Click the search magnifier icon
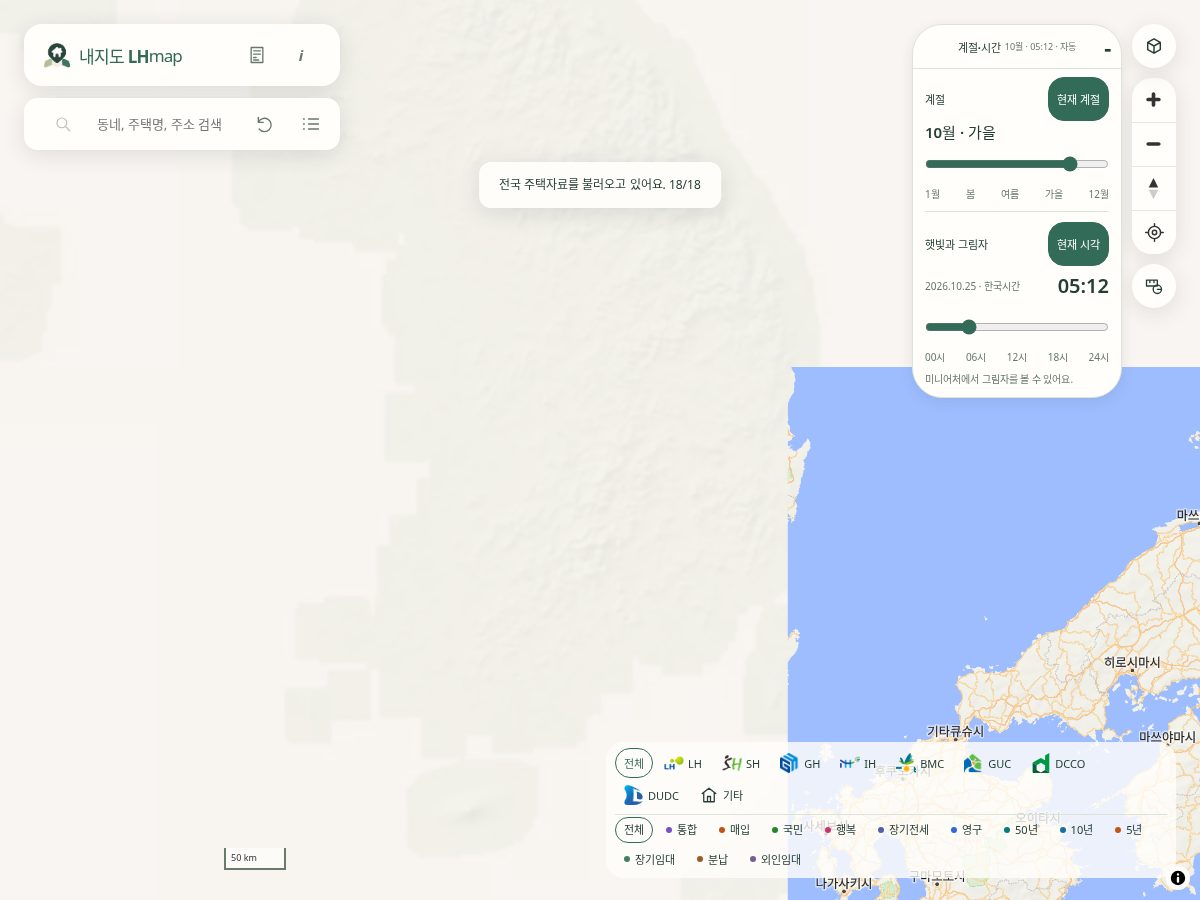The height and width of the screenshot is (900, 1200). [63, 124]
